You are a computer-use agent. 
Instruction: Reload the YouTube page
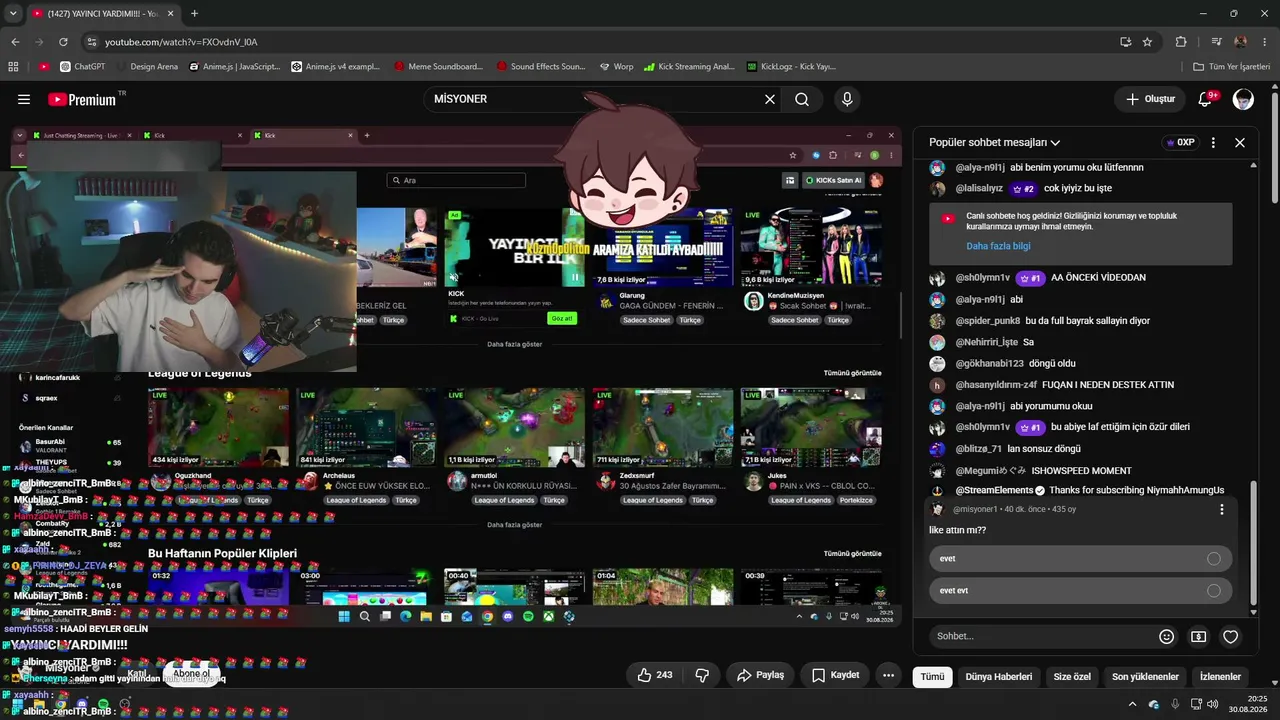coord(63,42)
